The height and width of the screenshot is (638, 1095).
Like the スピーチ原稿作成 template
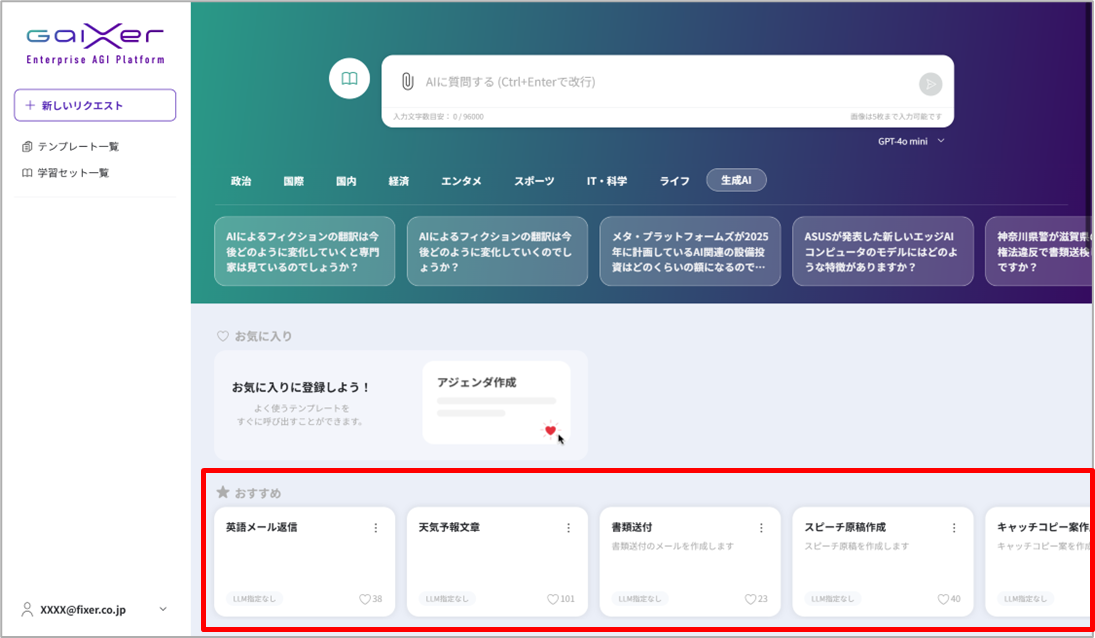click(x=943, y=599)
